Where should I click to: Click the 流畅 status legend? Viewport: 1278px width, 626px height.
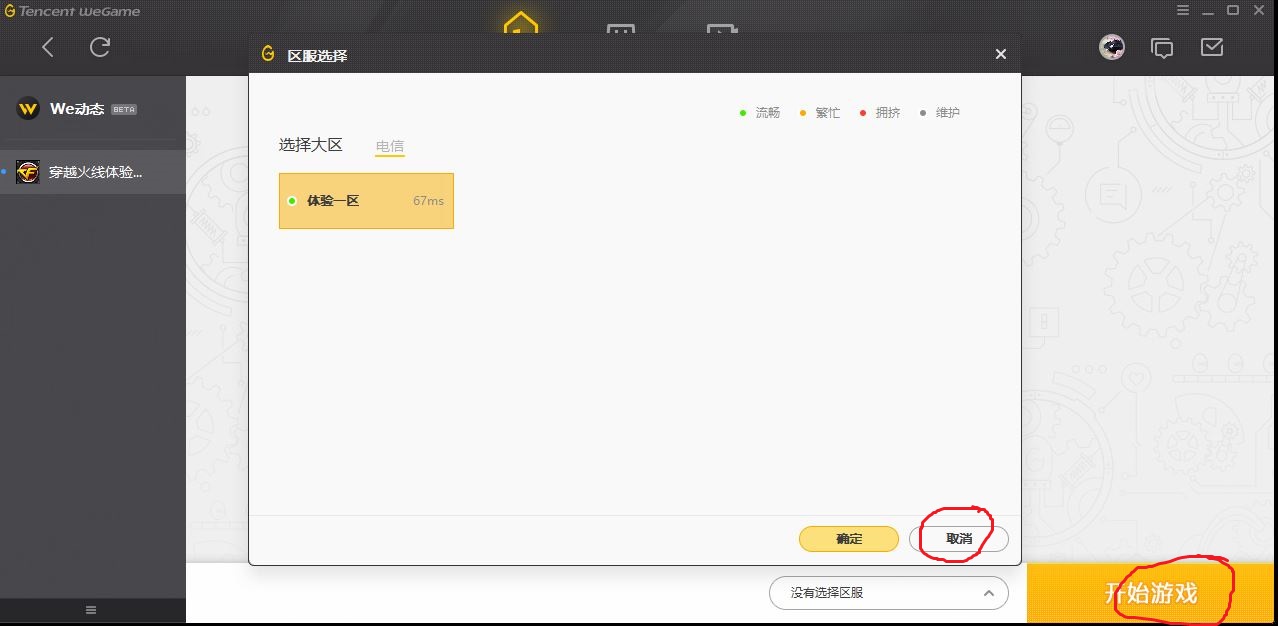760,113
